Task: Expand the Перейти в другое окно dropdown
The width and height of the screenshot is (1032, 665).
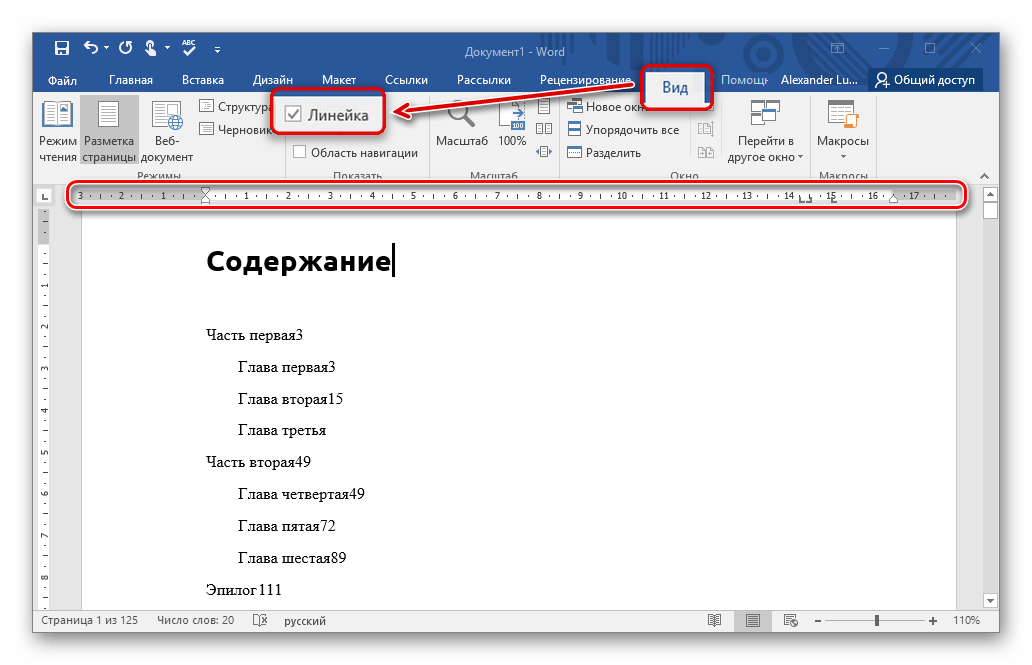Action: point(766,149)
